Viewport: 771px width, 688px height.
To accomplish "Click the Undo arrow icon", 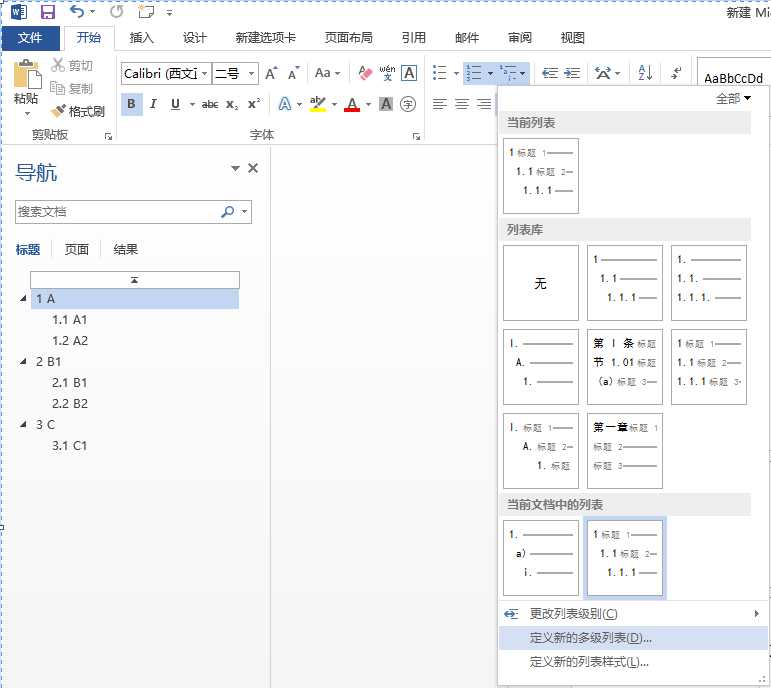I will (77, 11).
